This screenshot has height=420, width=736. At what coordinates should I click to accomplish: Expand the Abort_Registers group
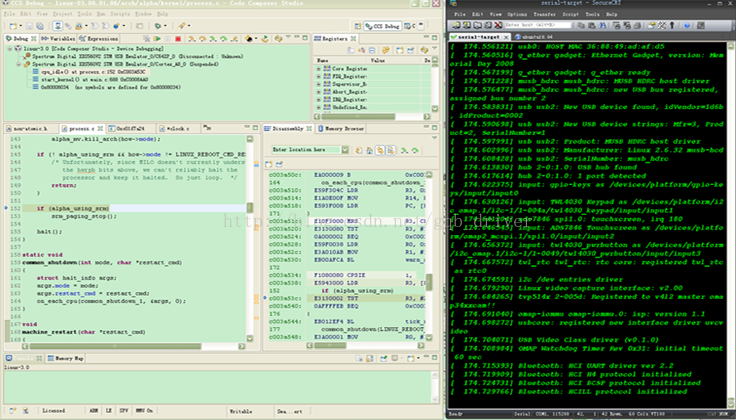318,92
